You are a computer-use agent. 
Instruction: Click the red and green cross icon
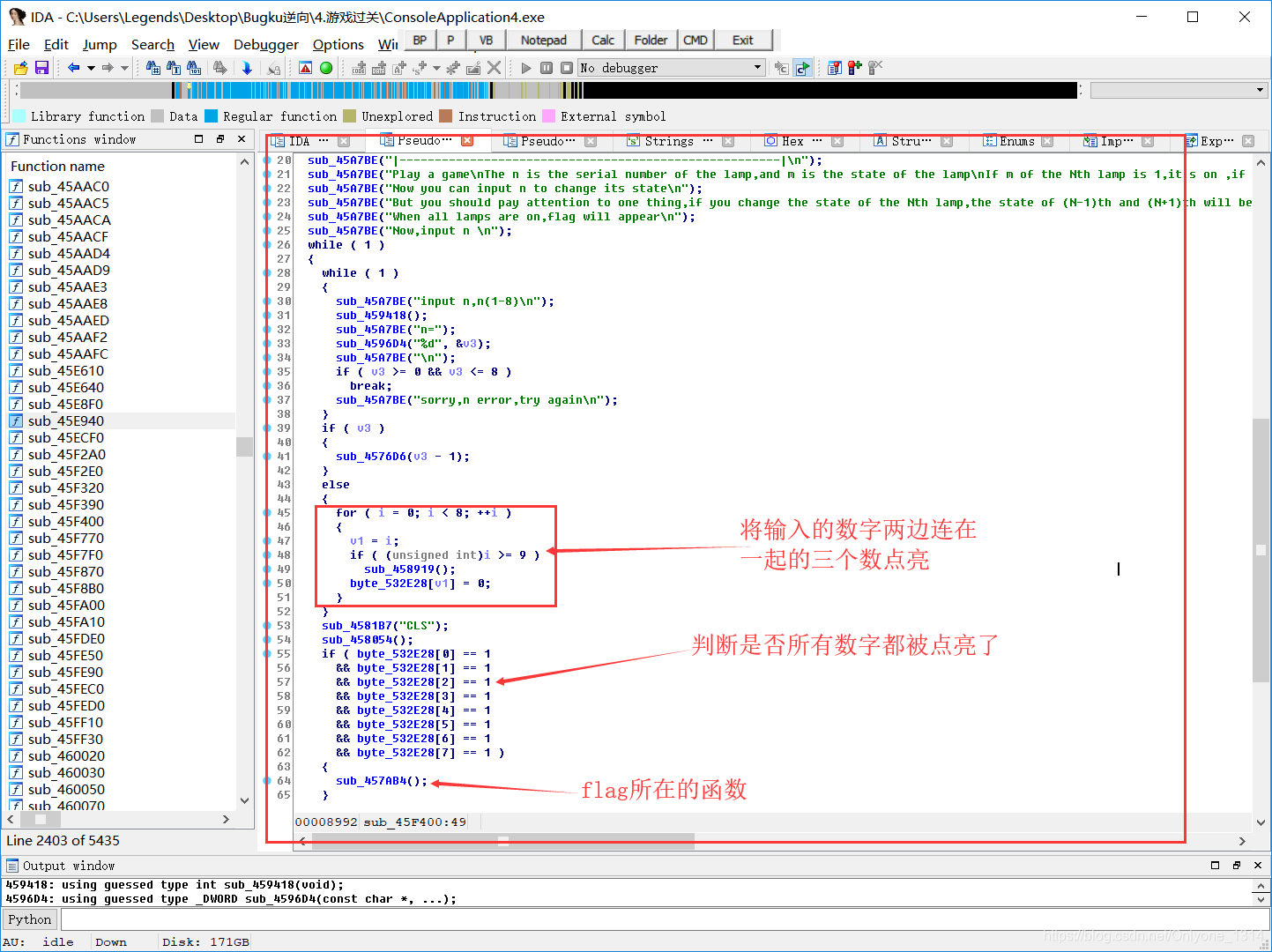click(x=855, y=68)
